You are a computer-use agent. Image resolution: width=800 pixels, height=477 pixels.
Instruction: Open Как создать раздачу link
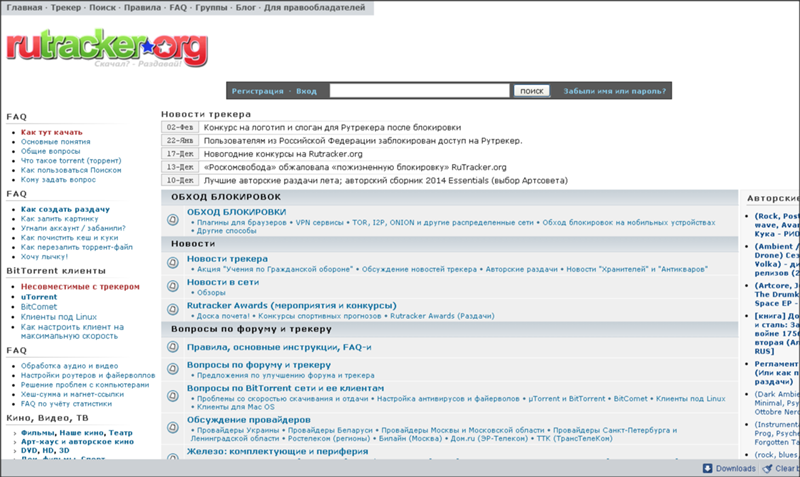[65, 209]
